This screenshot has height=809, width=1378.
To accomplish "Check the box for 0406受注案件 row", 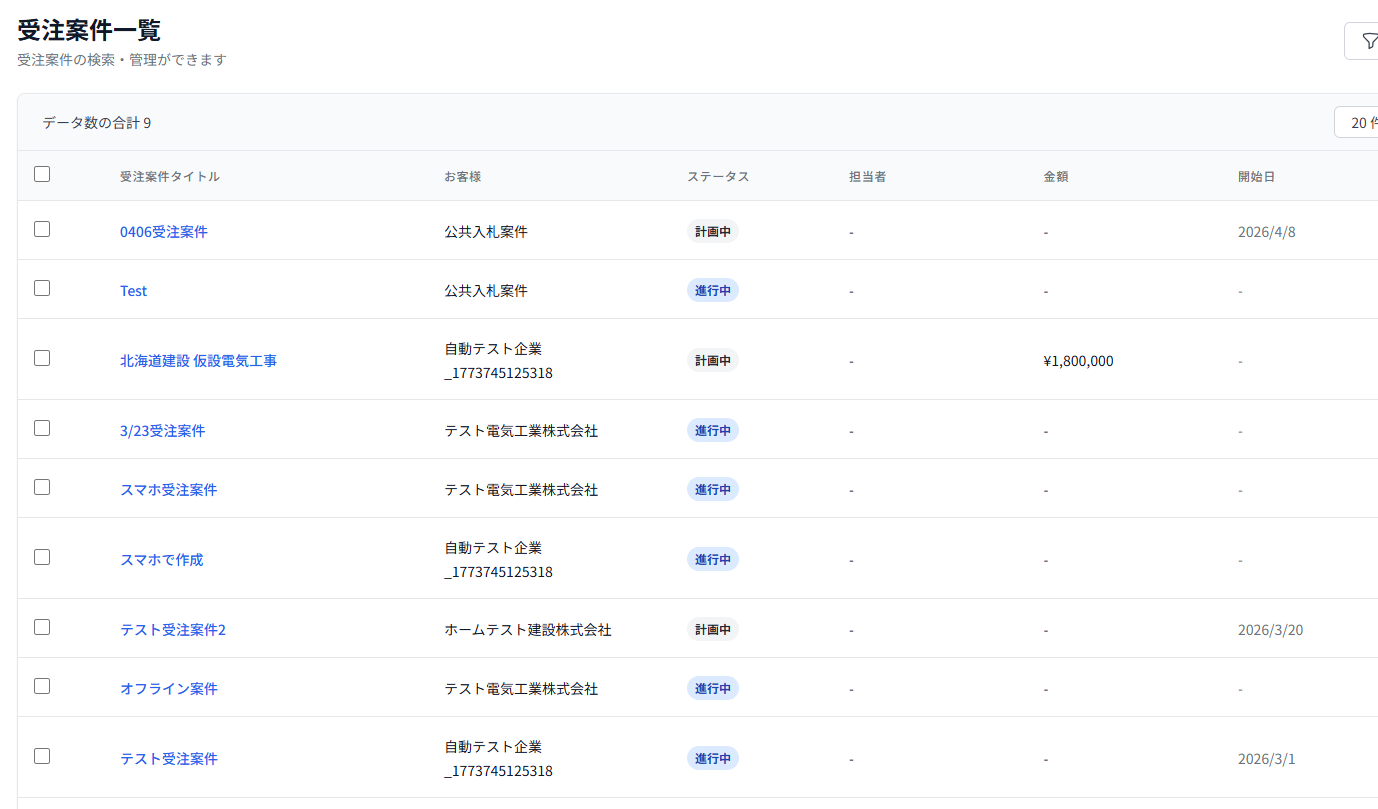I will pyautogui.click(x=42, y=229).
